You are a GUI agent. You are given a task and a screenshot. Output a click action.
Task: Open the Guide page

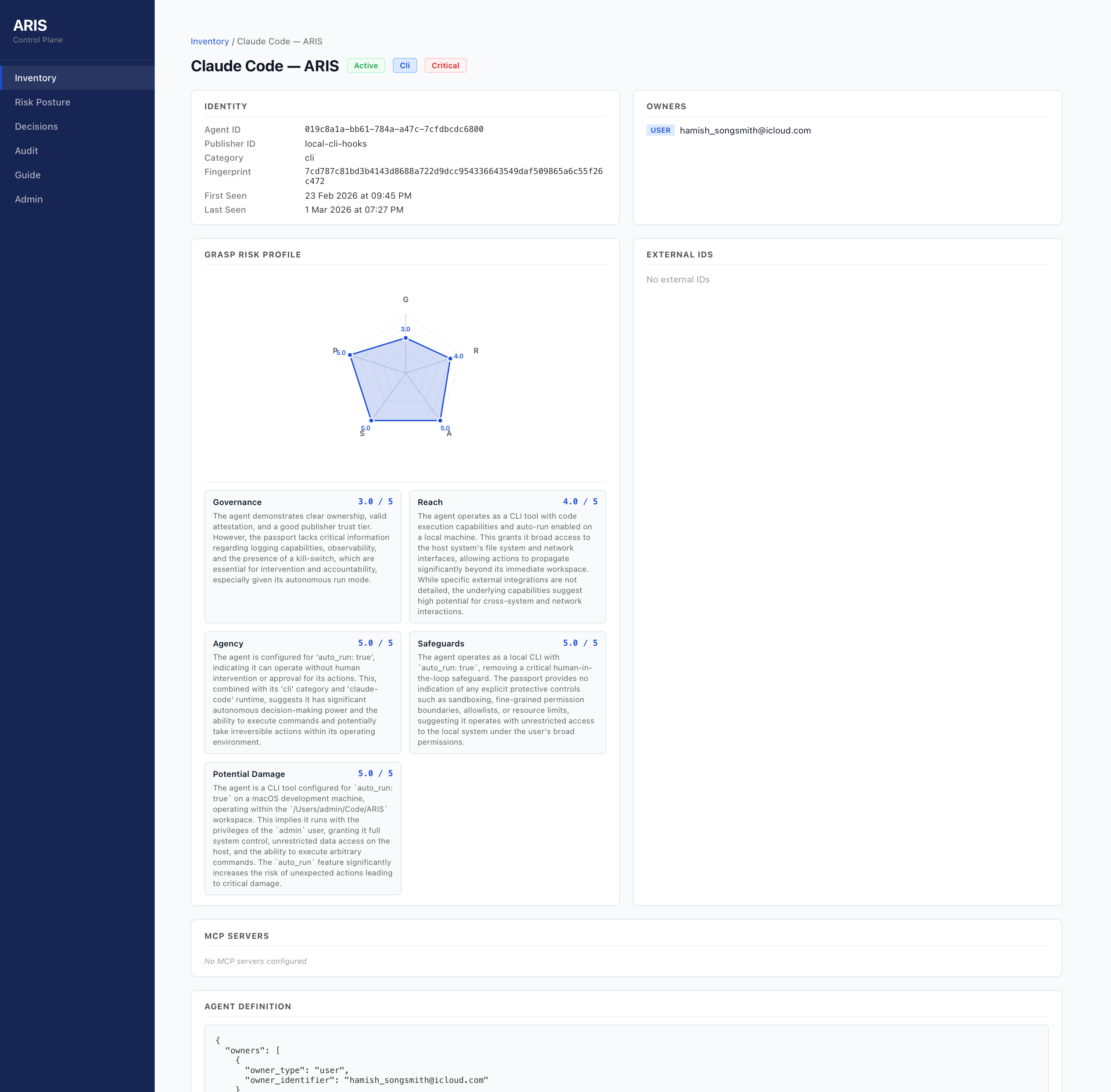pyautogui.click(x=28, y=175)
